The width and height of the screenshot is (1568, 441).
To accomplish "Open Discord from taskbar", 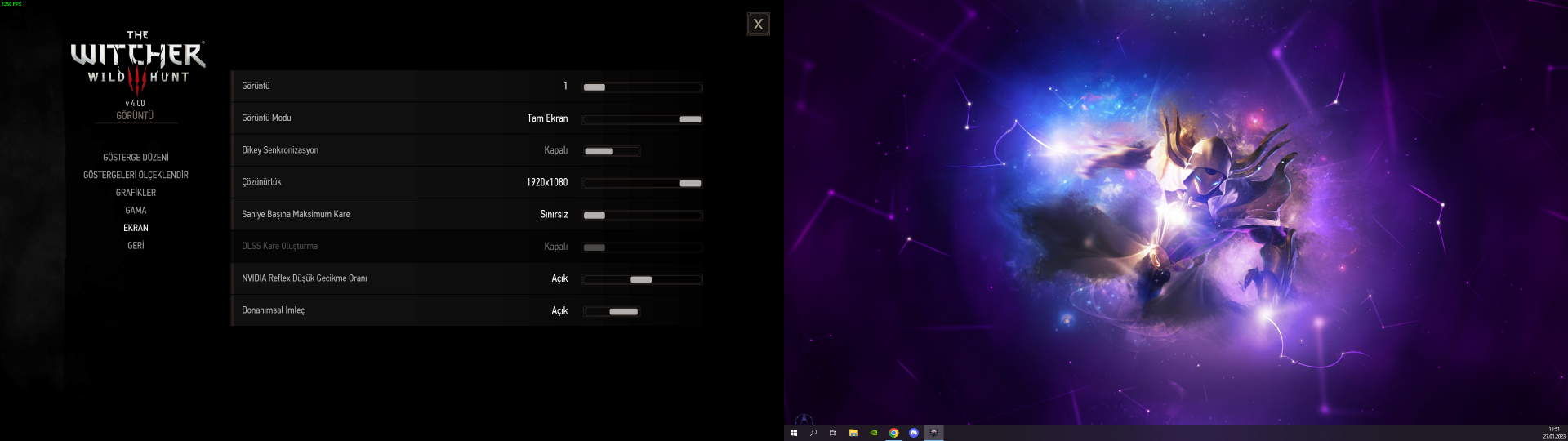I will (914, 433).
